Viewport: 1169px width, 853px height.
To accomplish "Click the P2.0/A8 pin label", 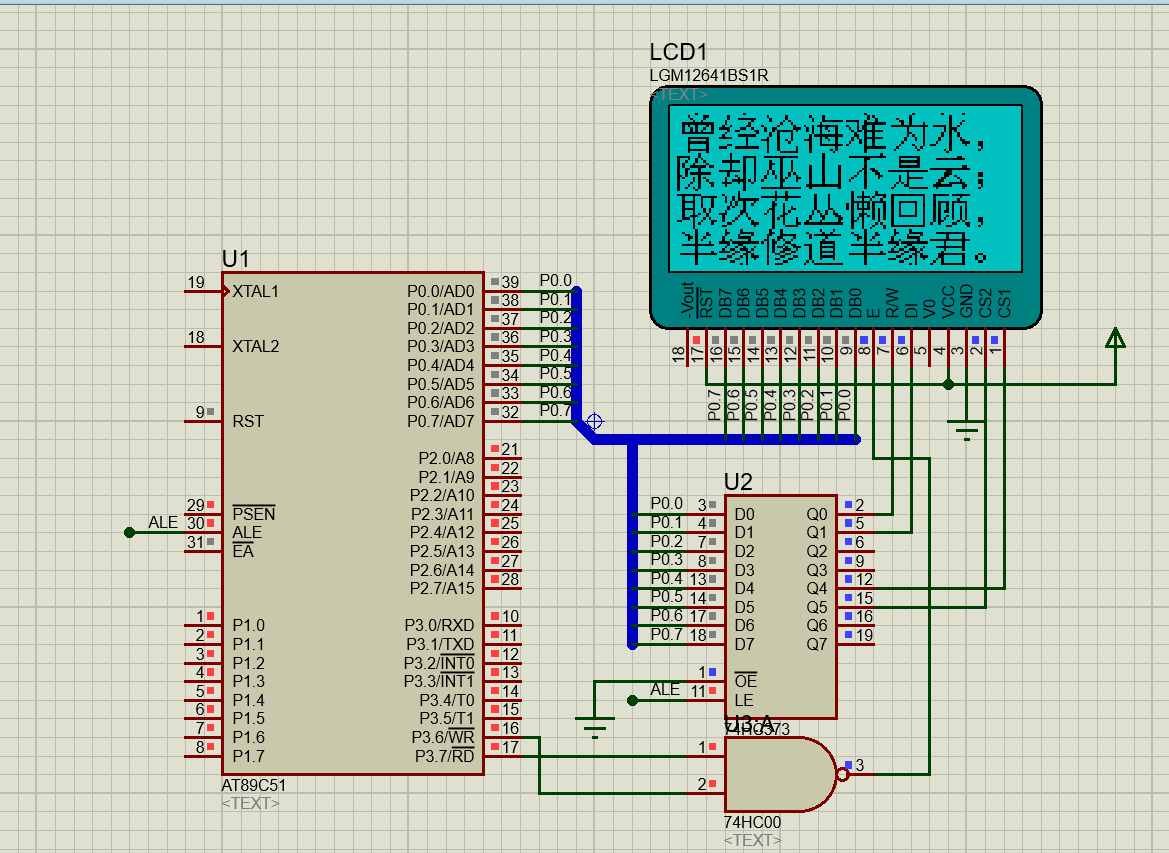I will [446, 458].
